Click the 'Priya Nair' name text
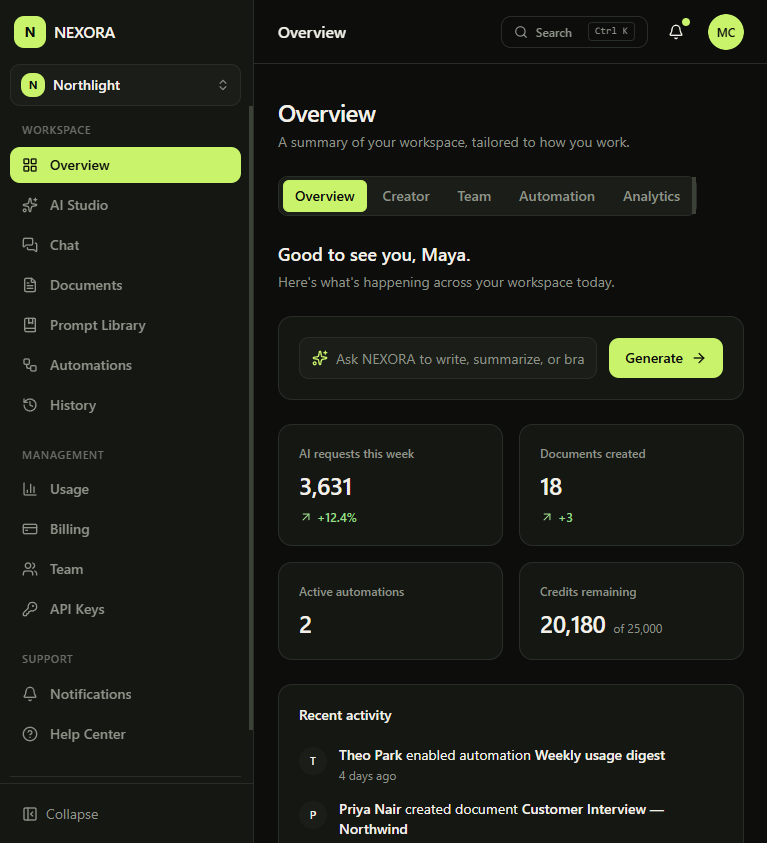The width and height of the screenshot is (767, 843). tap(370, 809)
